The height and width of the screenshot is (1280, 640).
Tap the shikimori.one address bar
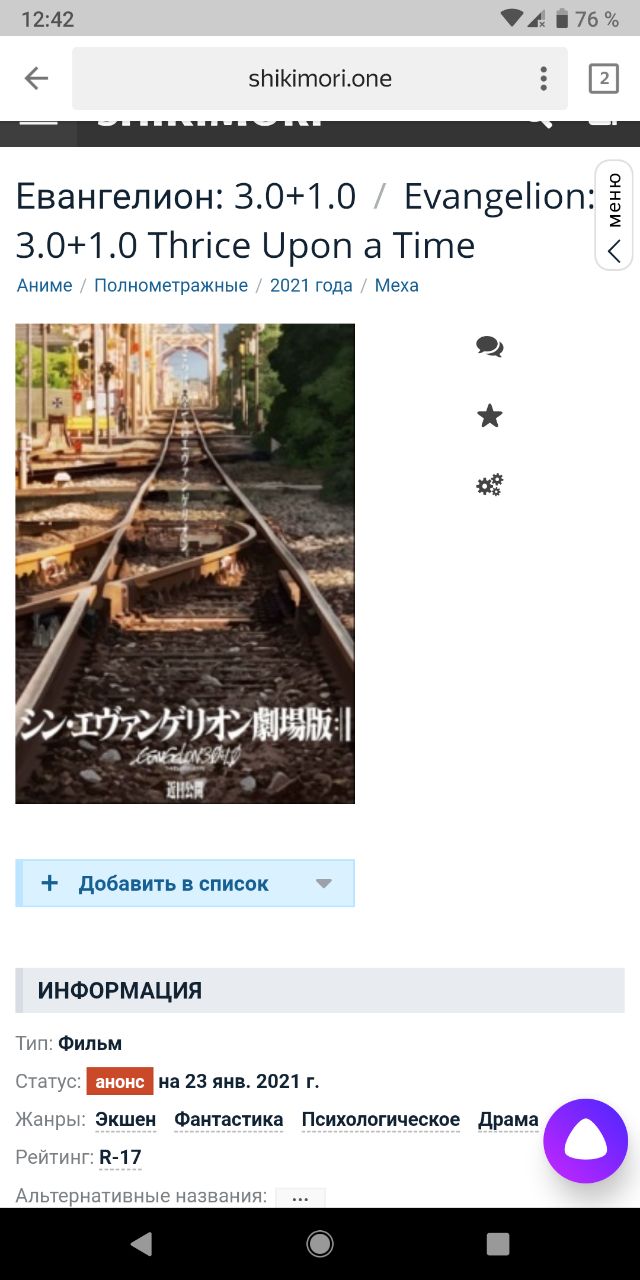(x=320, y=78)
